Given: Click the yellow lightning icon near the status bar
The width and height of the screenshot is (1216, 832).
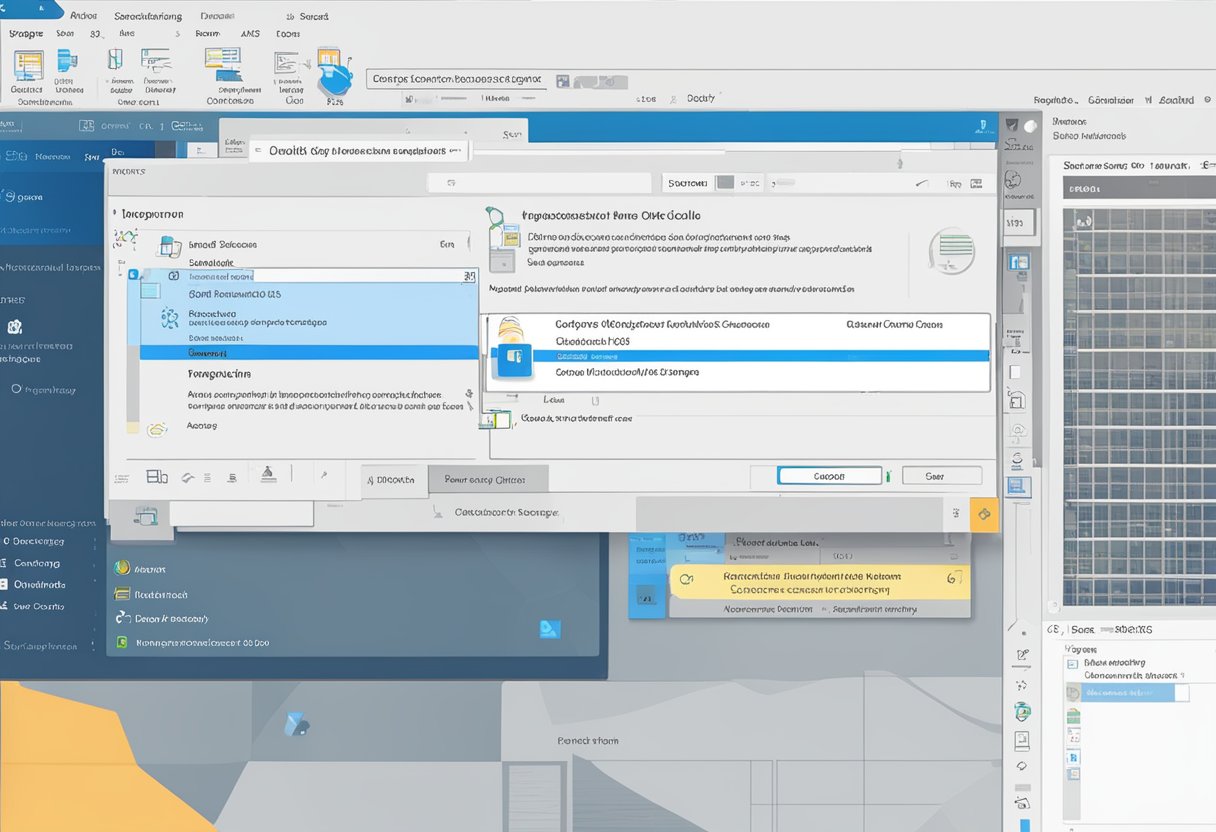Looking at the screenshot, I should click(984, 513).
